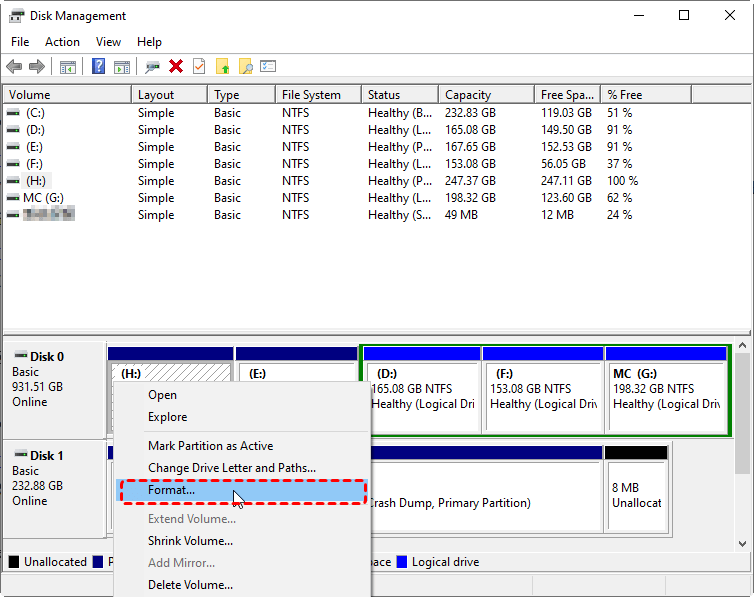754x597 pixels.
Task: Choose Shrink Volume... from context menu
Action: (190, 541)
